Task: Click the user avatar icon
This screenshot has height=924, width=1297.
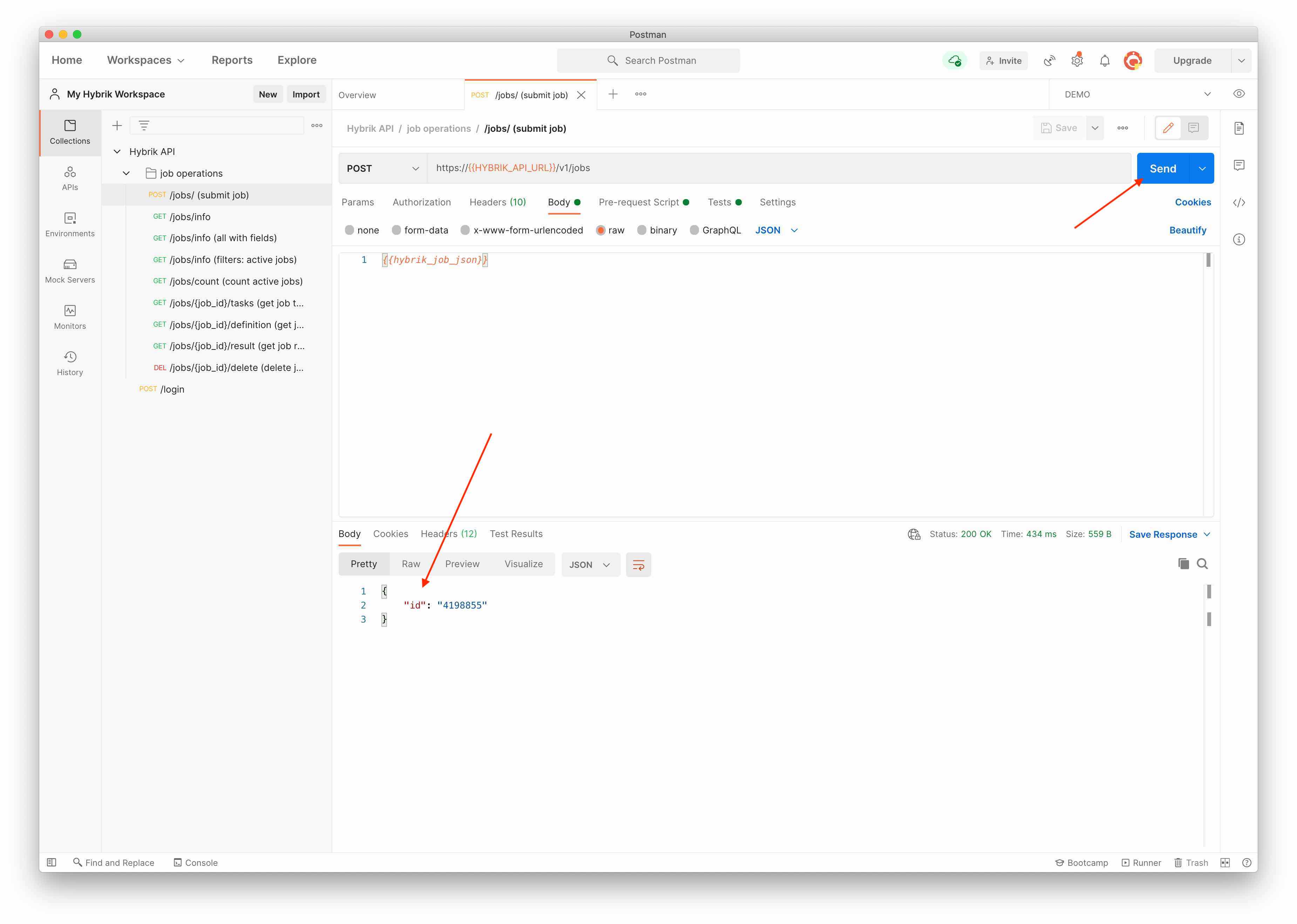Action: [1133, 60]
